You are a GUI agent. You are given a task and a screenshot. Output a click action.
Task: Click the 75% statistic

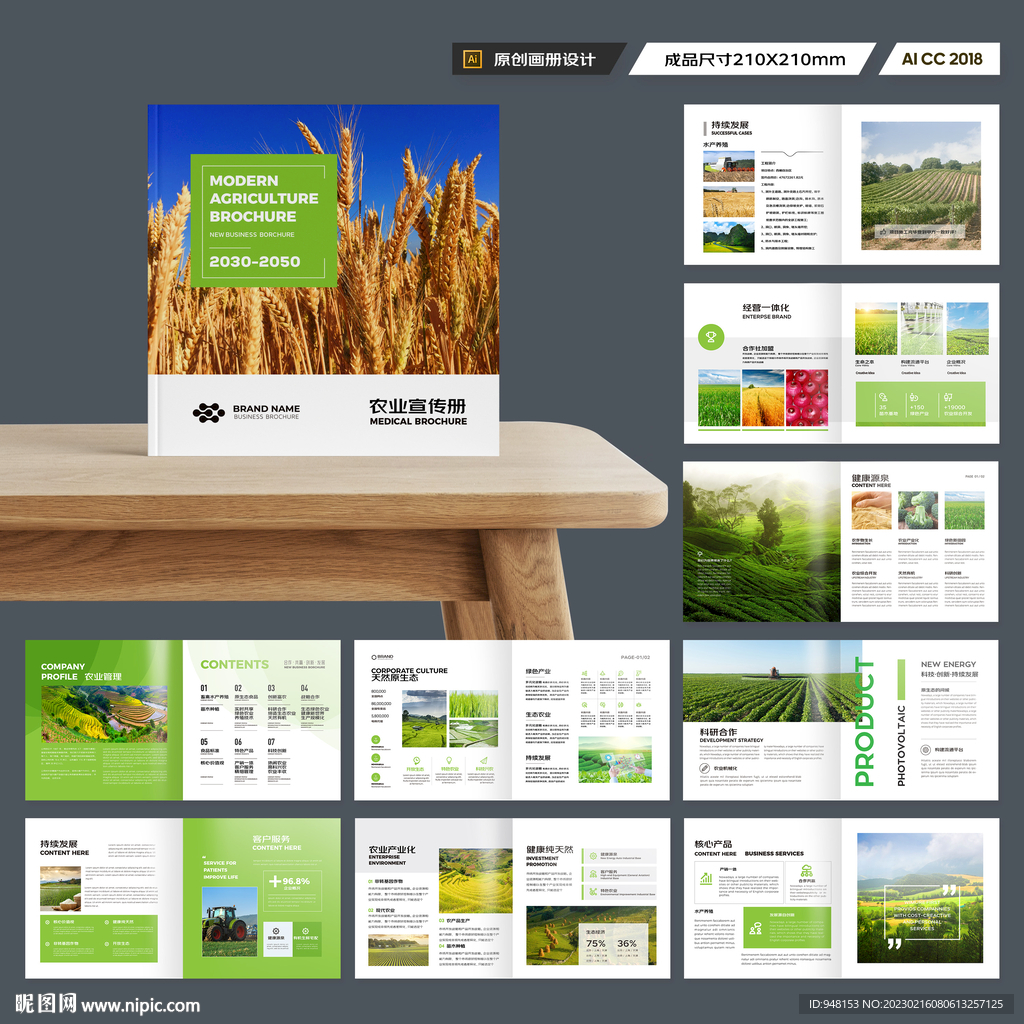596,943
